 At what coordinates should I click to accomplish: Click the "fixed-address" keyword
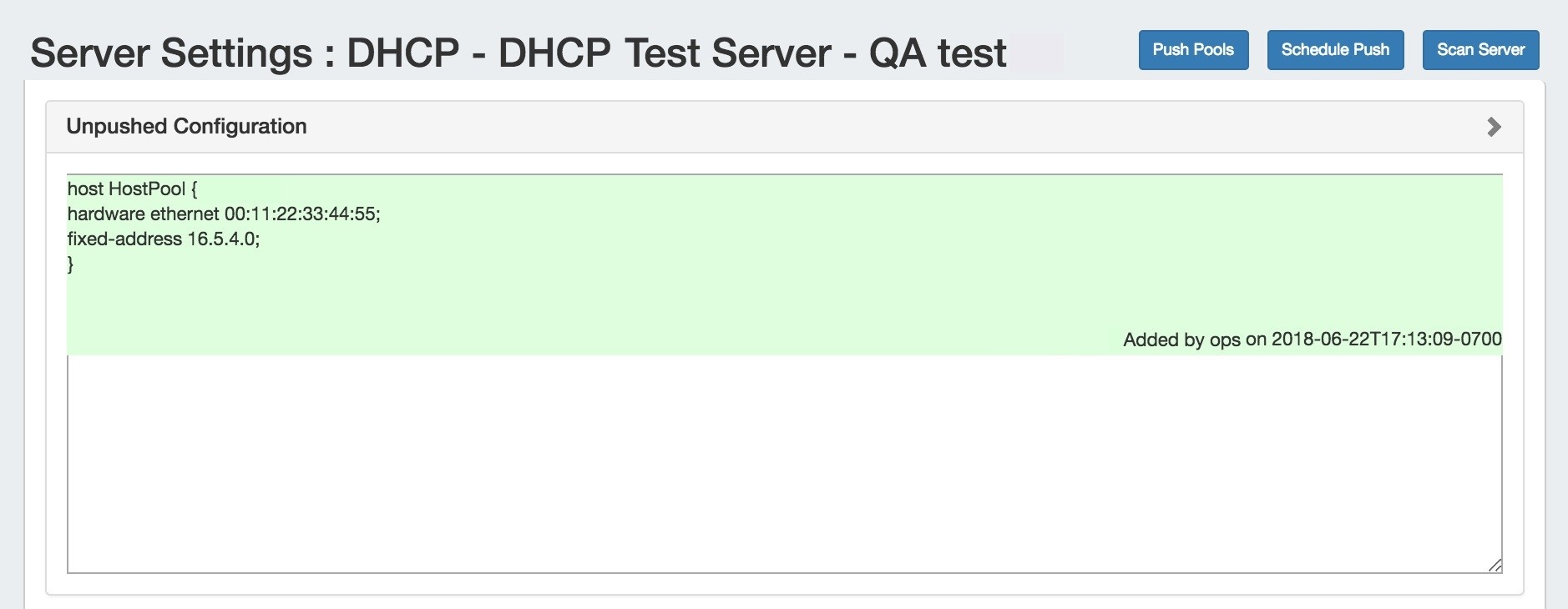click(124, 239)
